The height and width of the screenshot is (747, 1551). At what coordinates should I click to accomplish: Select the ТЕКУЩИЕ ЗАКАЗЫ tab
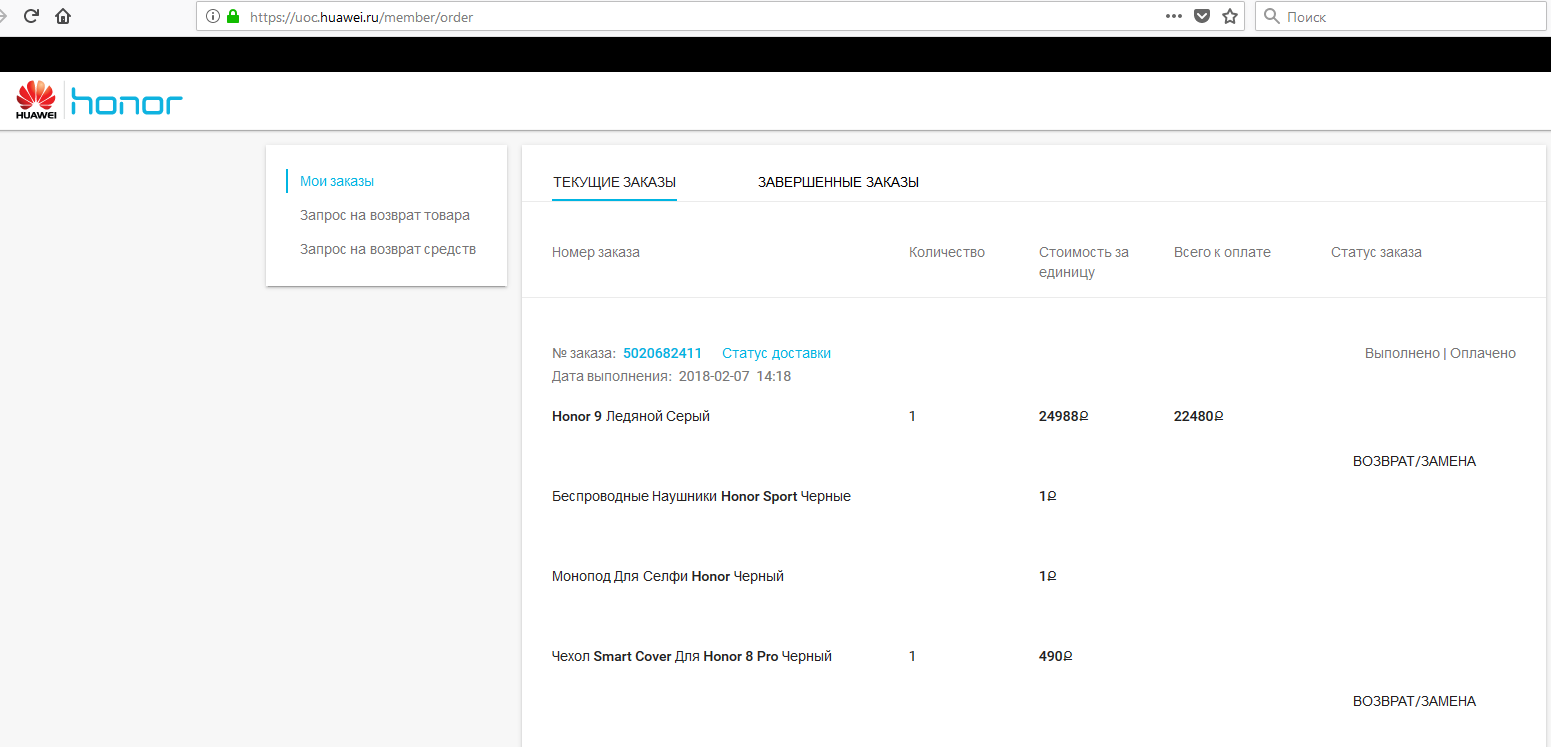pos(614,182)
